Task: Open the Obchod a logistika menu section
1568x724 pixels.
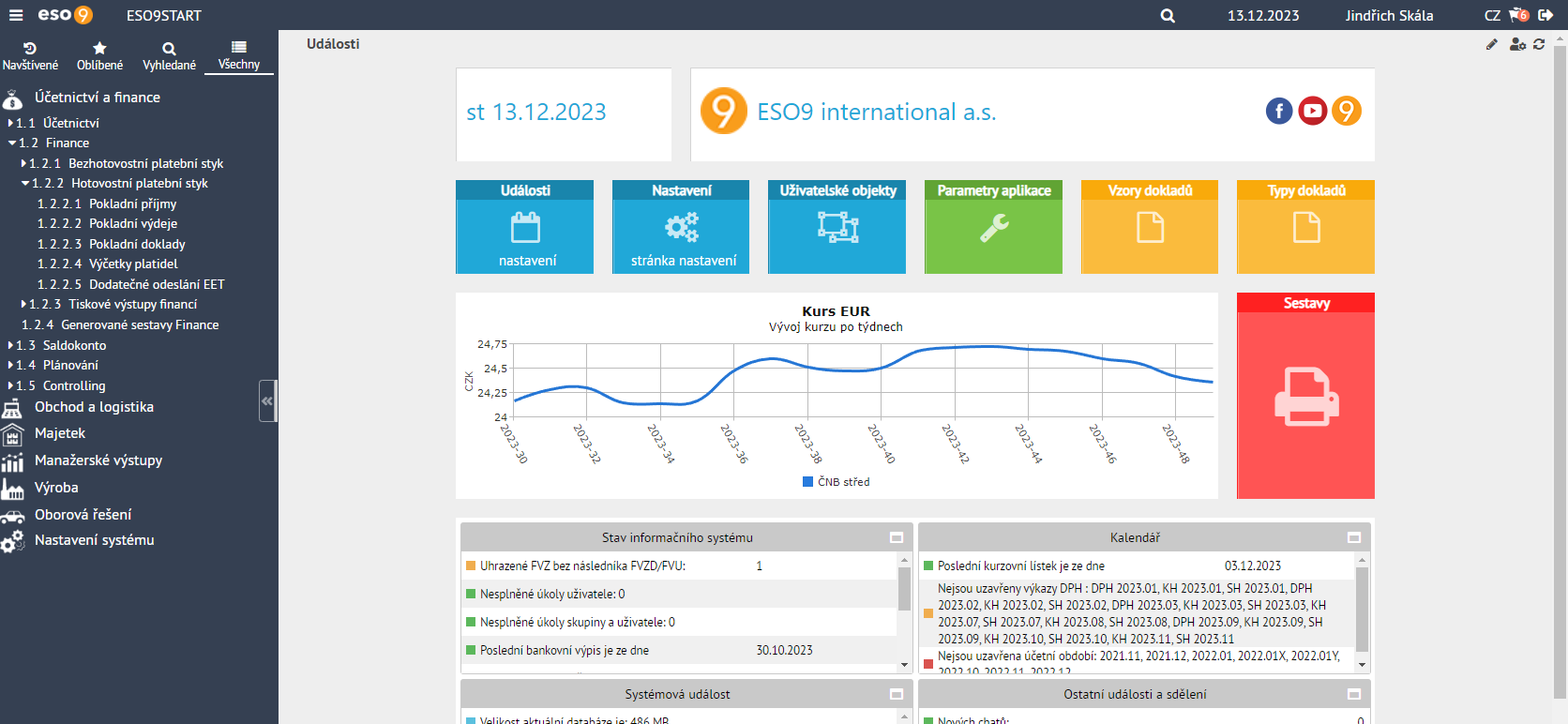Action: (94, 407)
